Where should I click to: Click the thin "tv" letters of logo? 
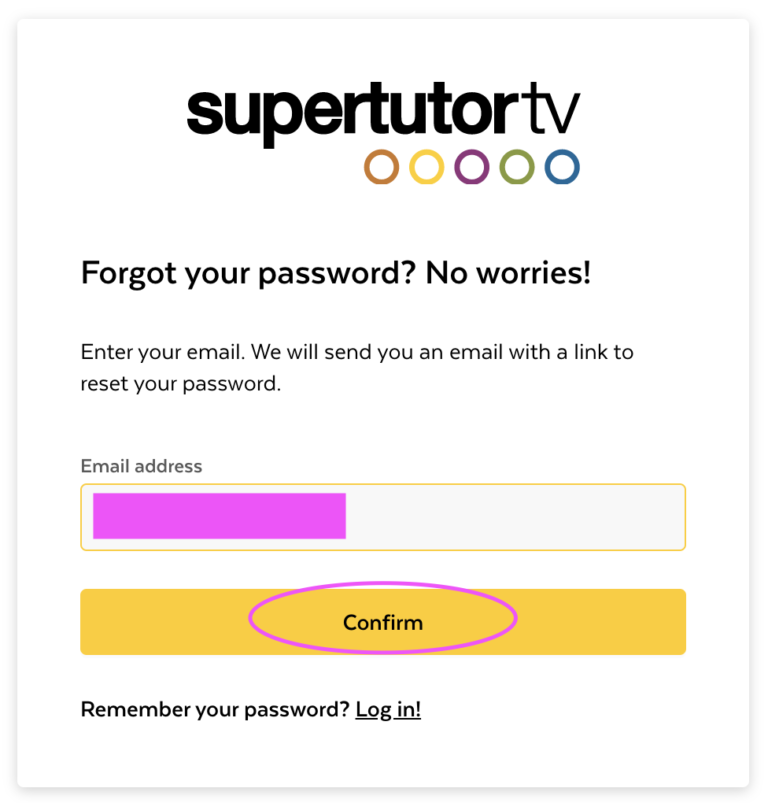point(555,109)
